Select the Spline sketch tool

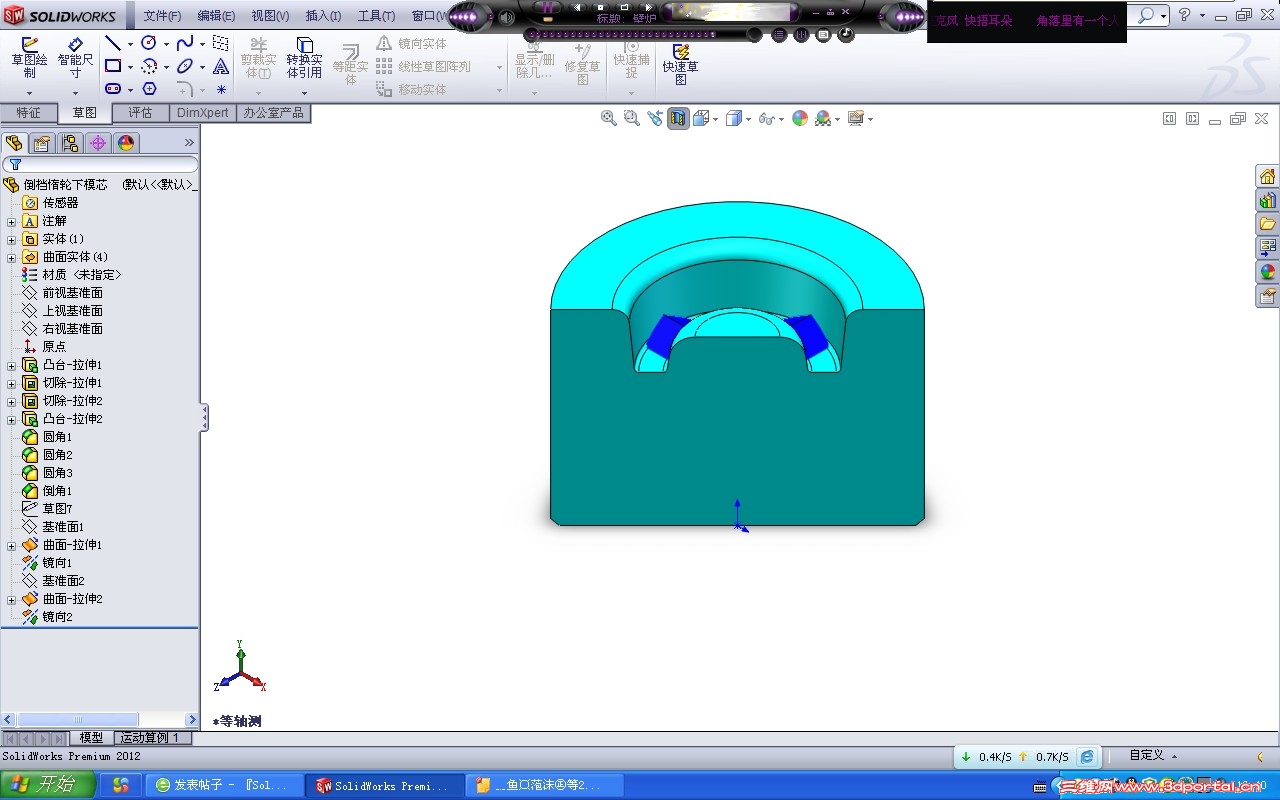185,43
